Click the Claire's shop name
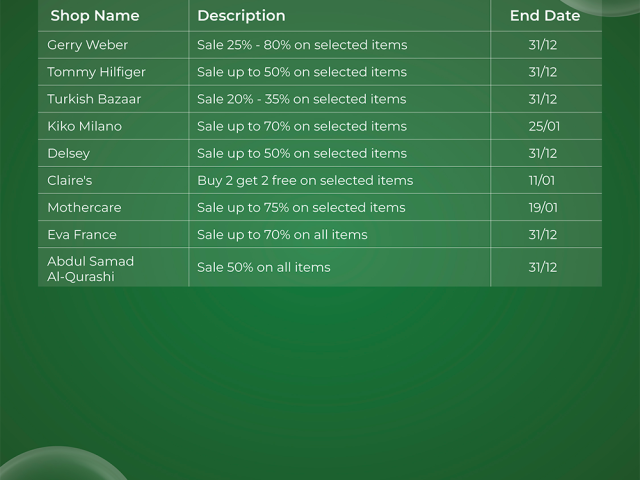The width and height of the screenshot is (640, 480). [70, 180]
